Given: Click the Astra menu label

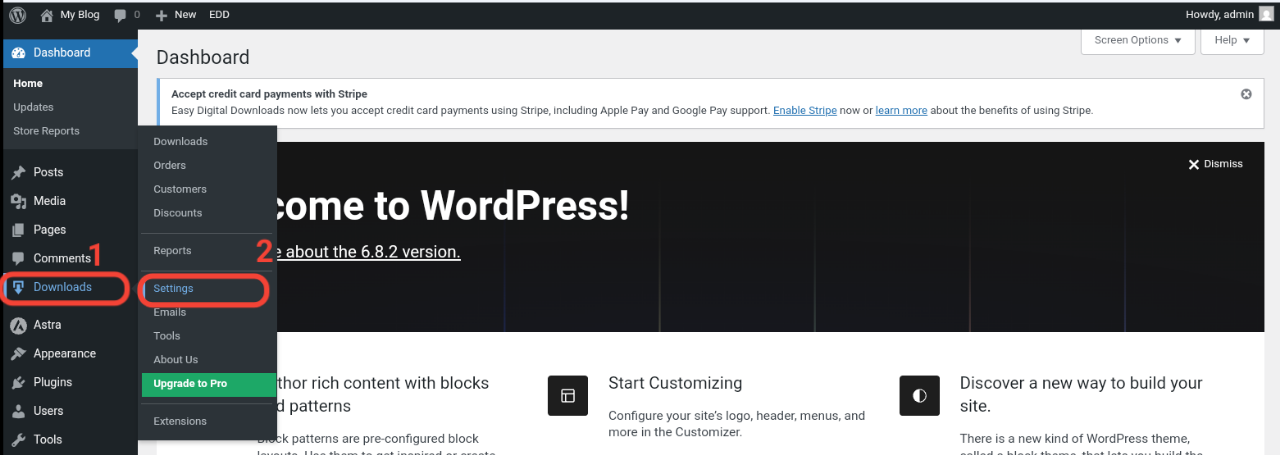Looking at the screenshot, I should (x=47, y=325).
